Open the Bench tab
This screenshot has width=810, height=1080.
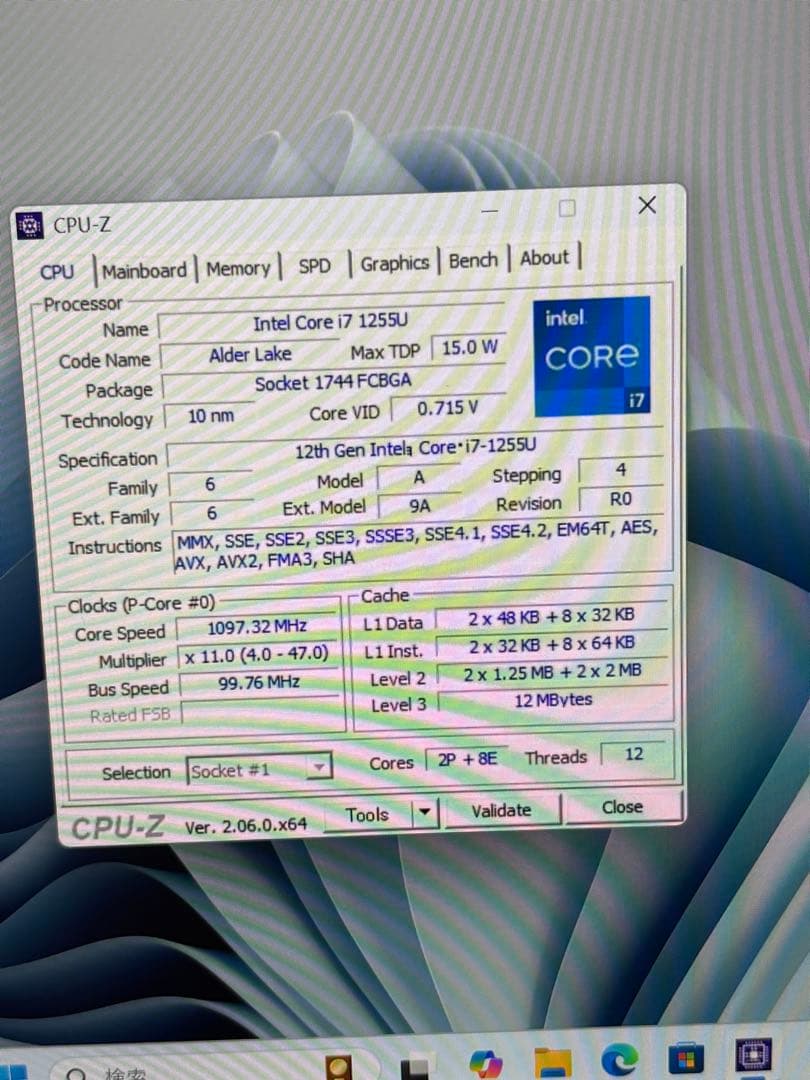click(472, 261)
